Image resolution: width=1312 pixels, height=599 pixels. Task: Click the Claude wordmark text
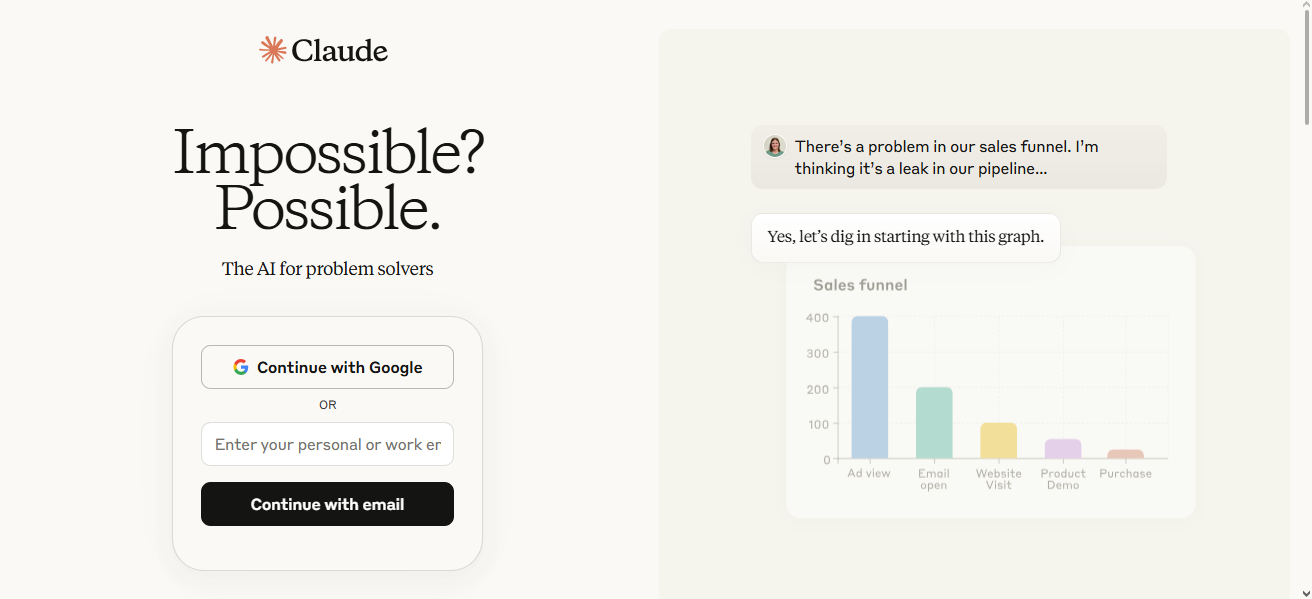click(x=340, y=50)
